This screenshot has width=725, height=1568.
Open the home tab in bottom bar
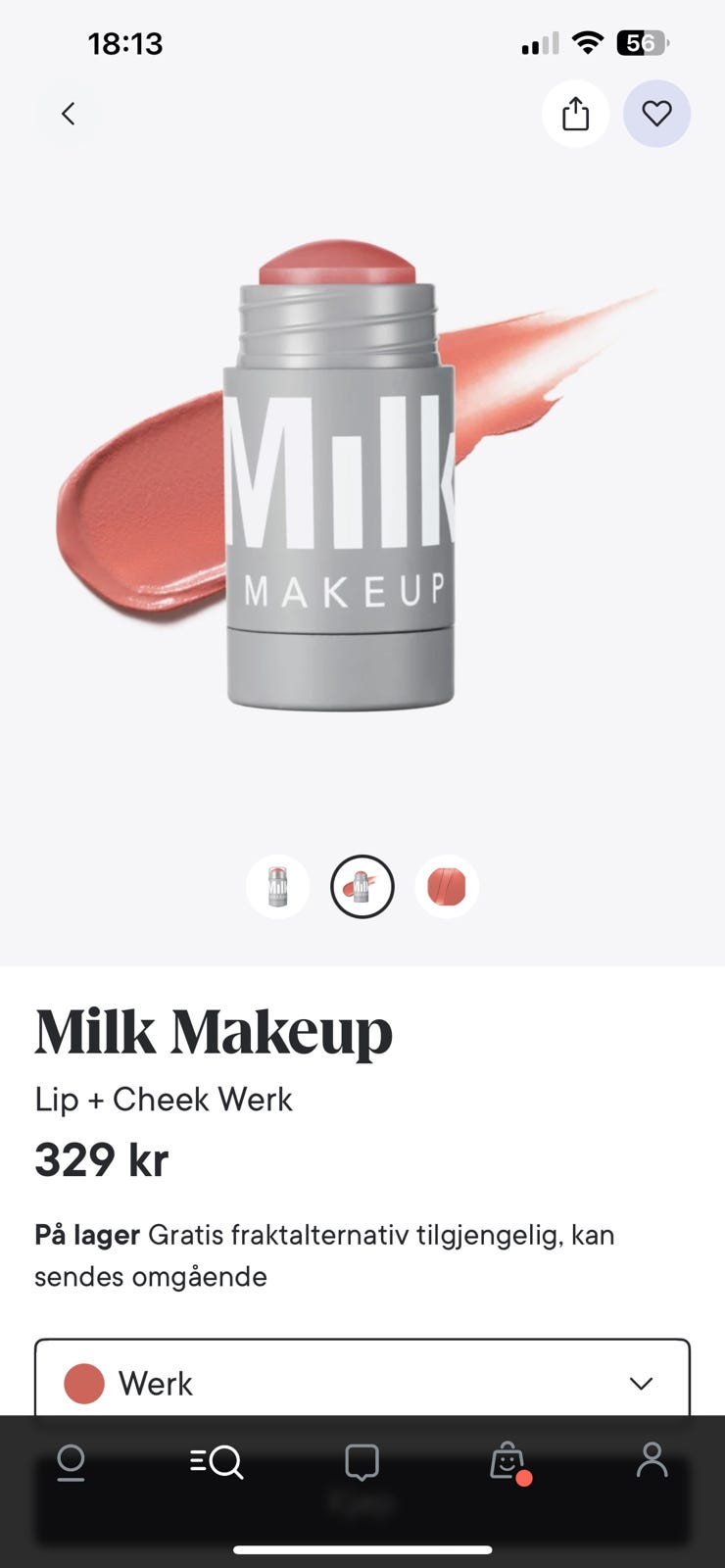(x=71, y=1462)
